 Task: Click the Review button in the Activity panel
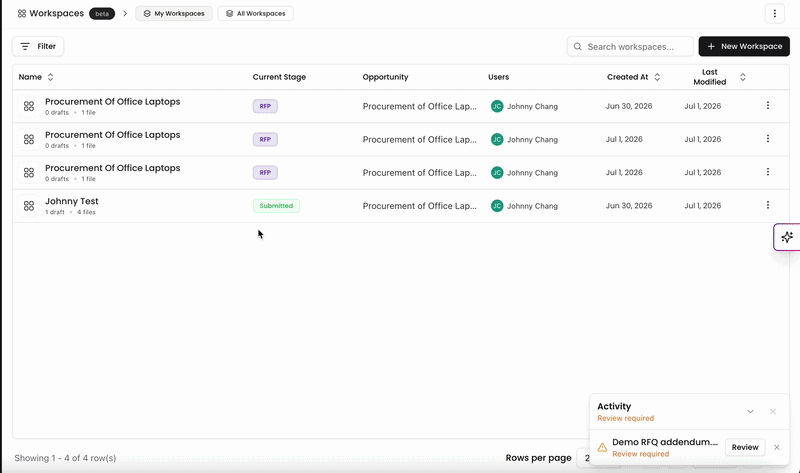tap(745, 447)
